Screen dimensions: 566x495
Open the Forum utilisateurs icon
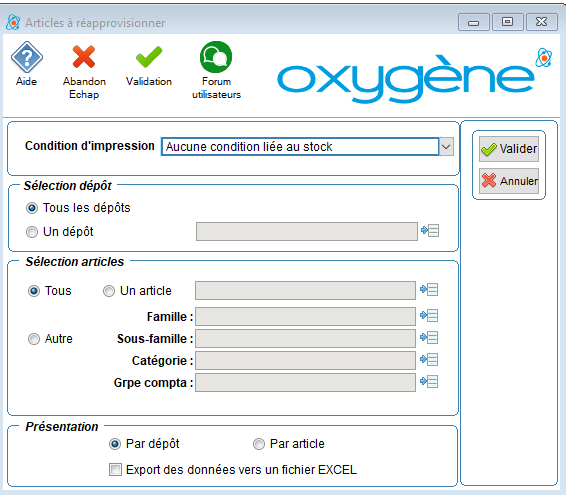tap(216, 57)
